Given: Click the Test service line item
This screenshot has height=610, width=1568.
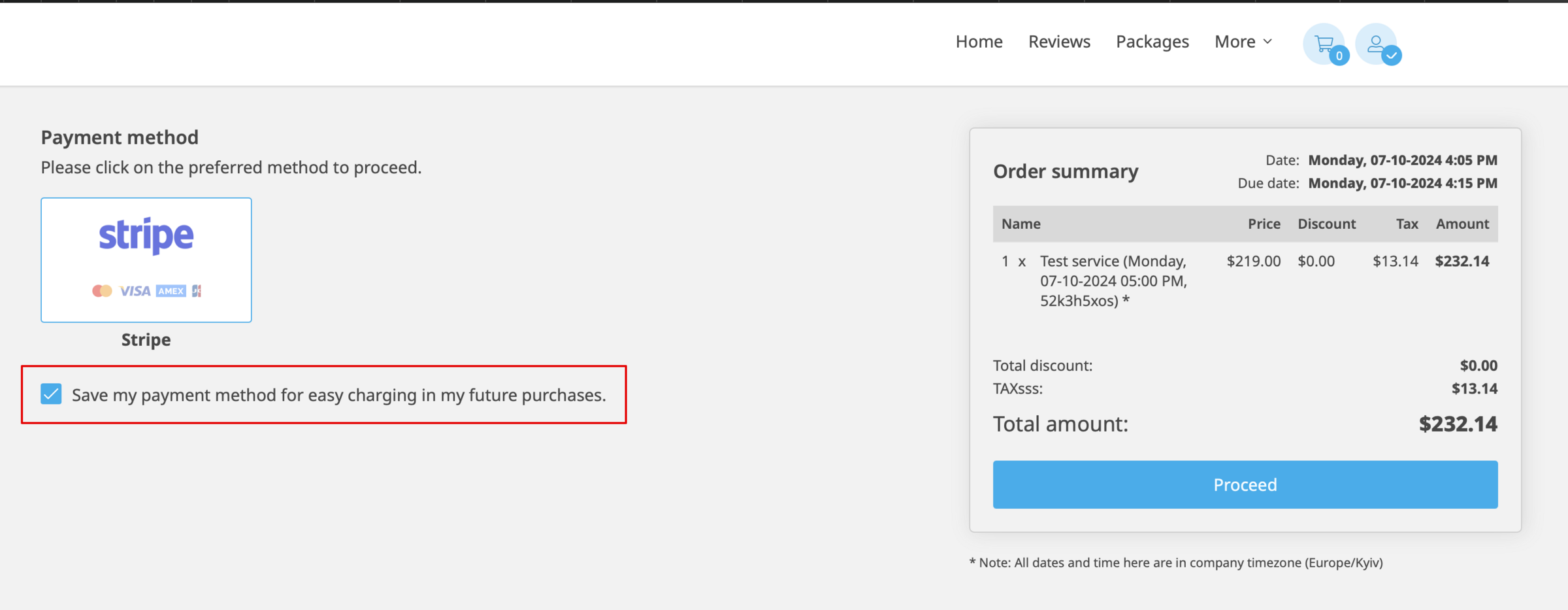Looking at the screenshot, I should (1113, 280).
